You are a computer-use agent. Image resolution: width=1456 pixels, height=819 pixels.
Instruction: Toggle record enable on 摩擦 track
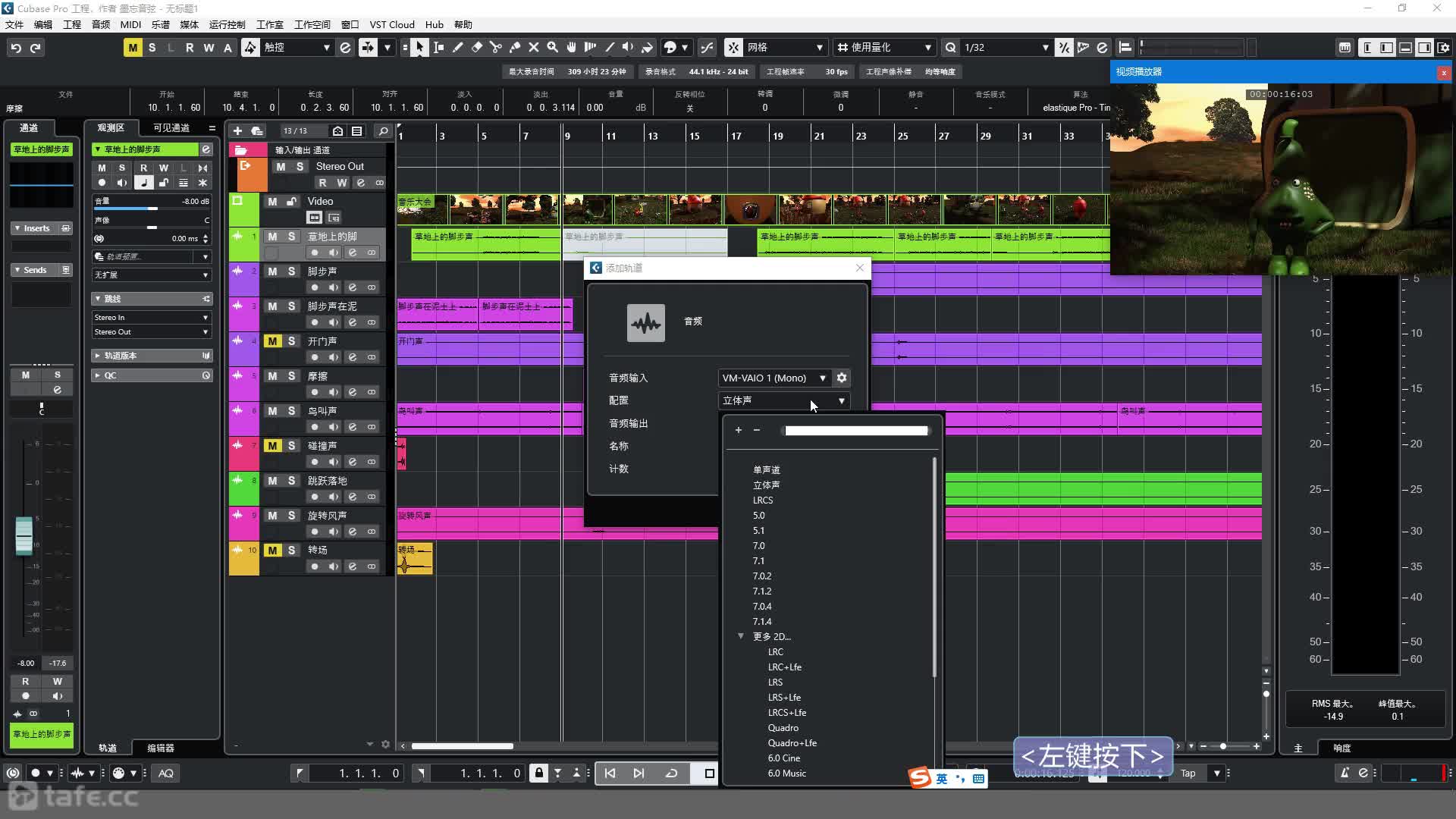(x=314, y=392)
